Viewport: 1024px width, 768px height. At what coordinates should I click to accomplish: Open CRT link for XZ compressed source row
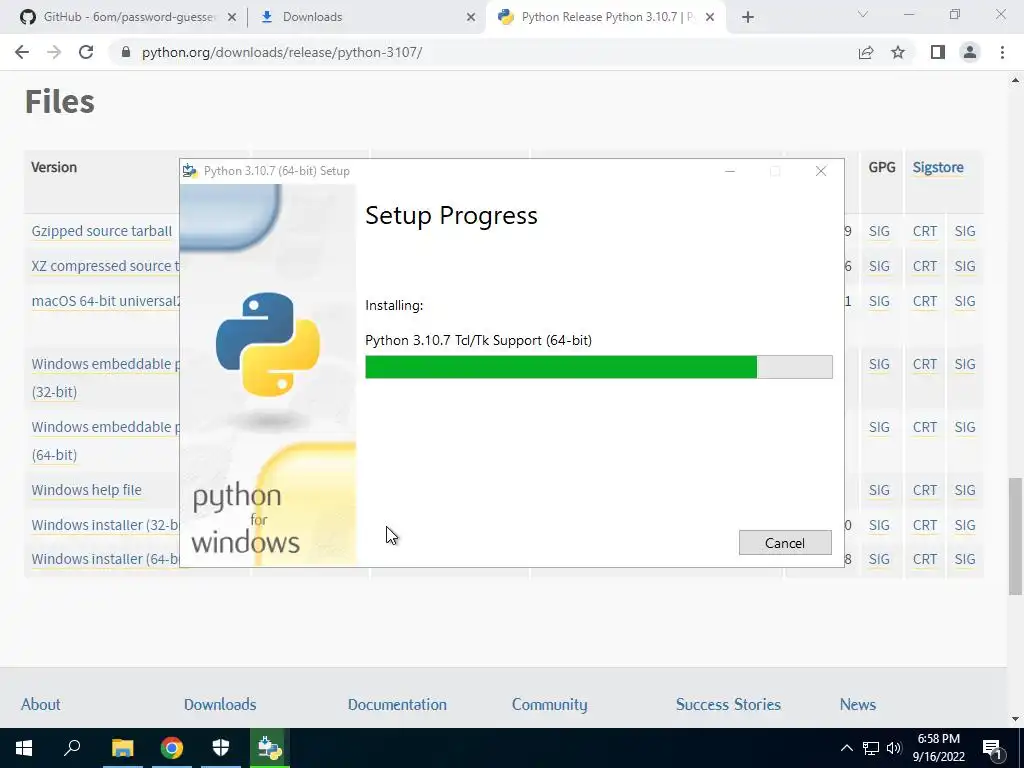tap(925, 266)
